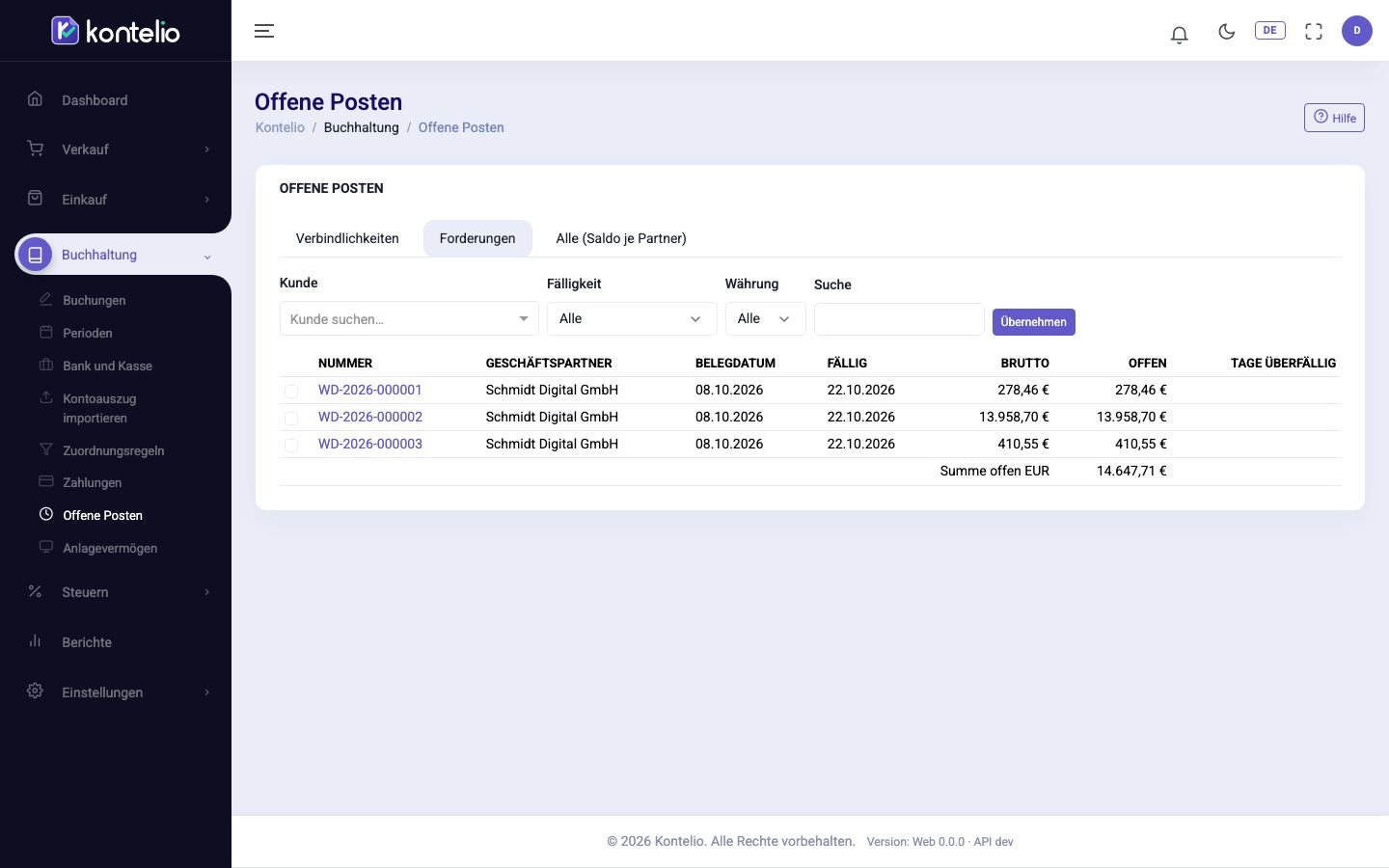Open invoice WD-2026-000002 link

[x=370, y=417]
